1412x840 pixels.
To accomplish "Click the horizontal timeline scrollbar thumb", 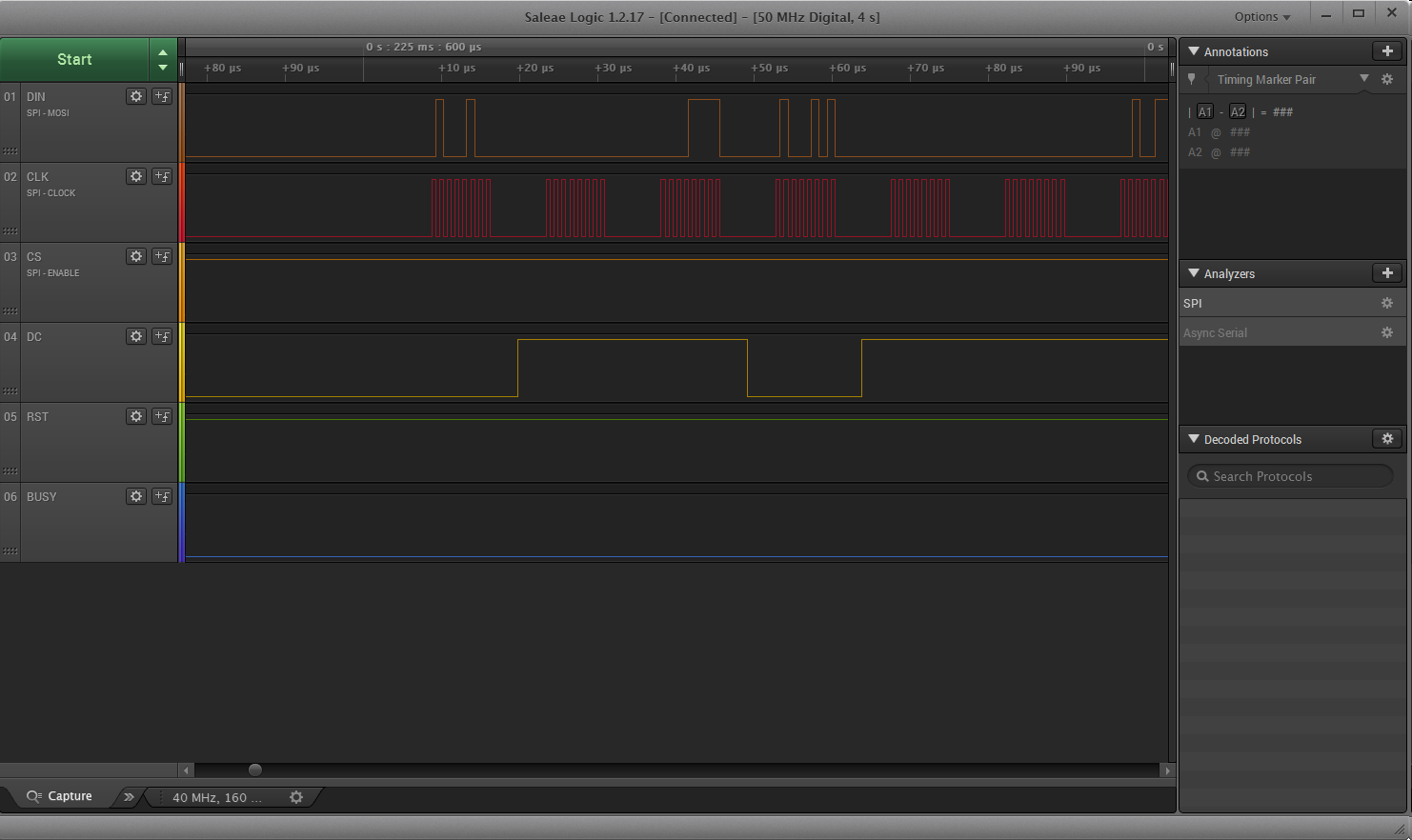I will 253,770.
